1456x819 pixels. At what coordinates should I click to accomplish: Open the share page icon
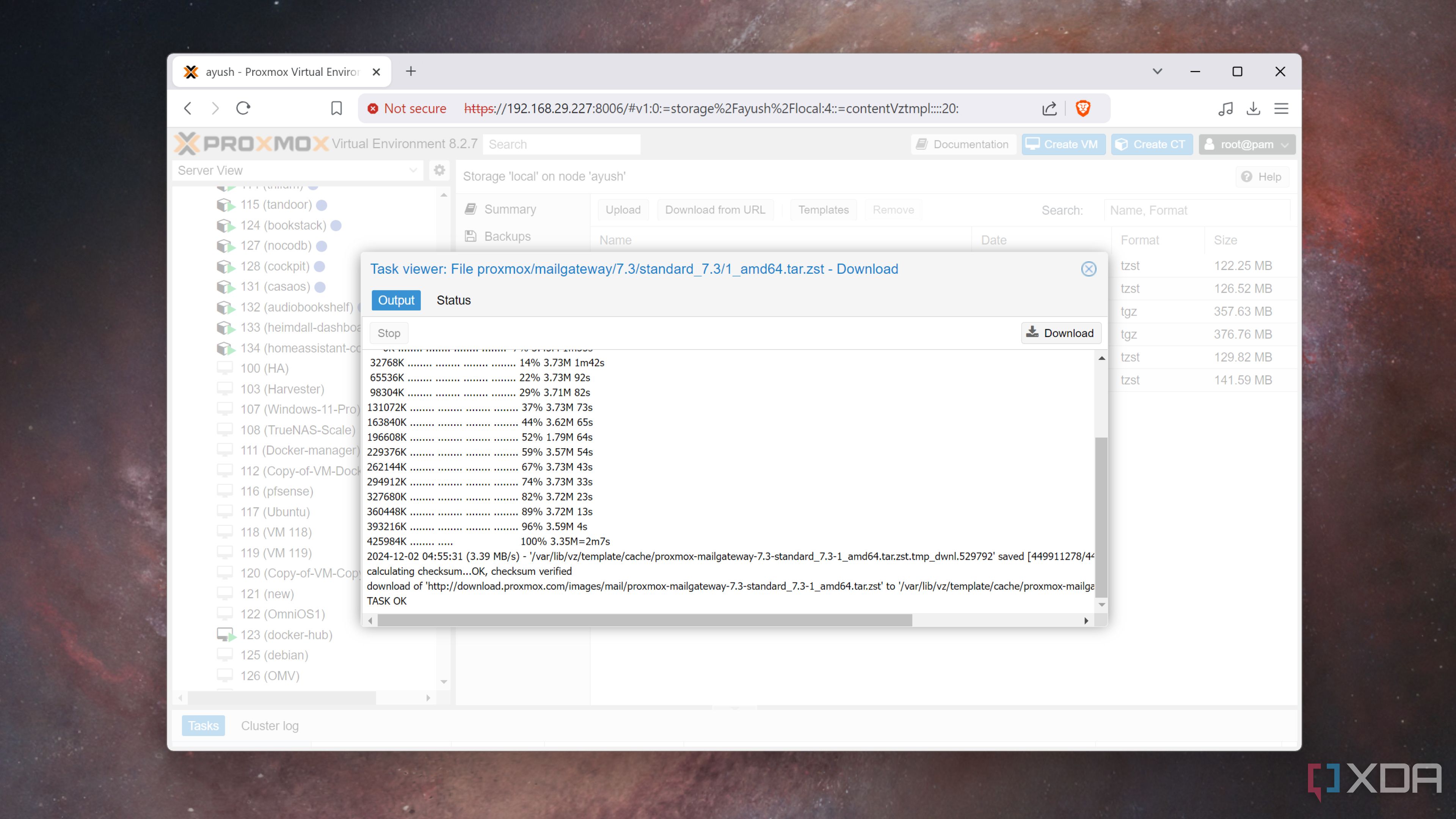[x=1049, y=108]
